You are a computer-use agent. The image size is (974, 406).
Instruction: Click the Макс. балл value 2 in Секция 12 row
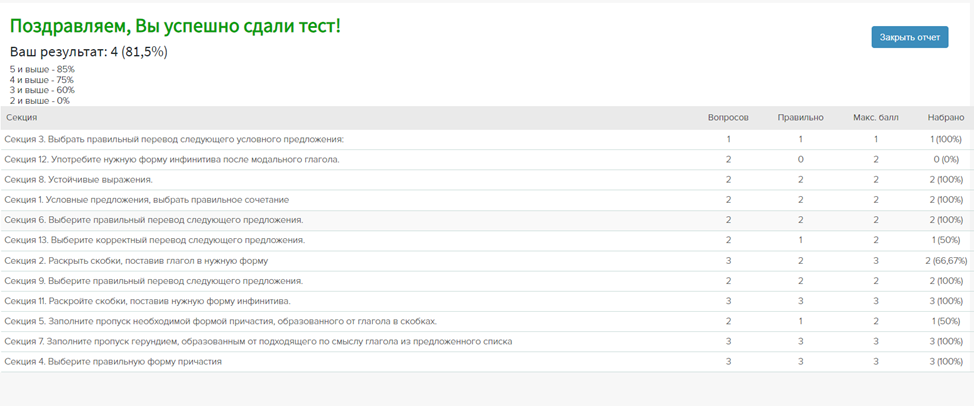click(876, 160)
